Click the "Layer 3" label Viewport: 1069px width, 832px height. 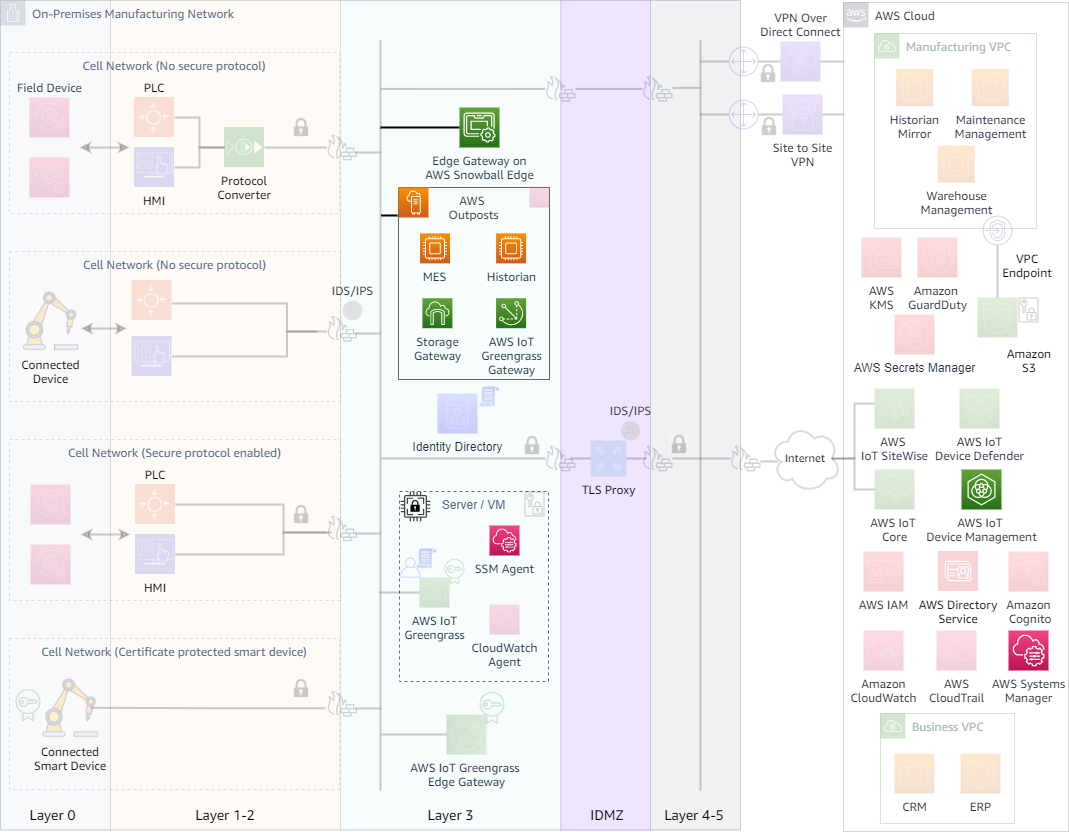(x=450, y=816)
